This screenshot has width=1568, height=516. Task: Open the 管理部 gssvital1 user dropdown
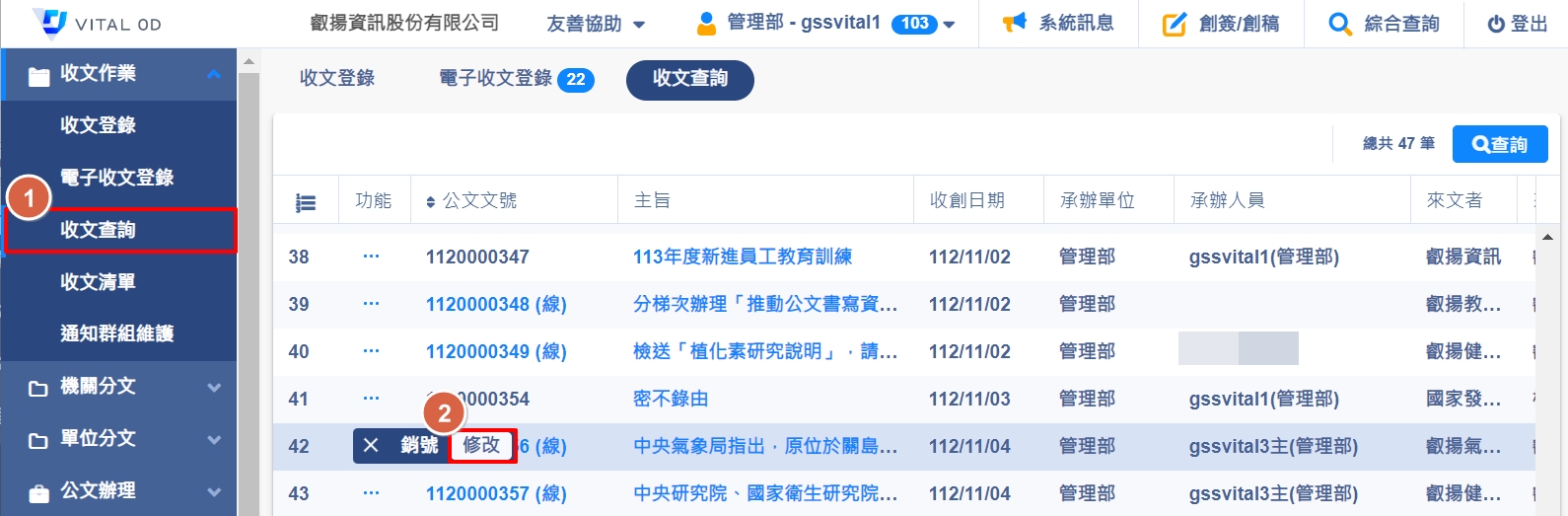click(x=825, y=23)
